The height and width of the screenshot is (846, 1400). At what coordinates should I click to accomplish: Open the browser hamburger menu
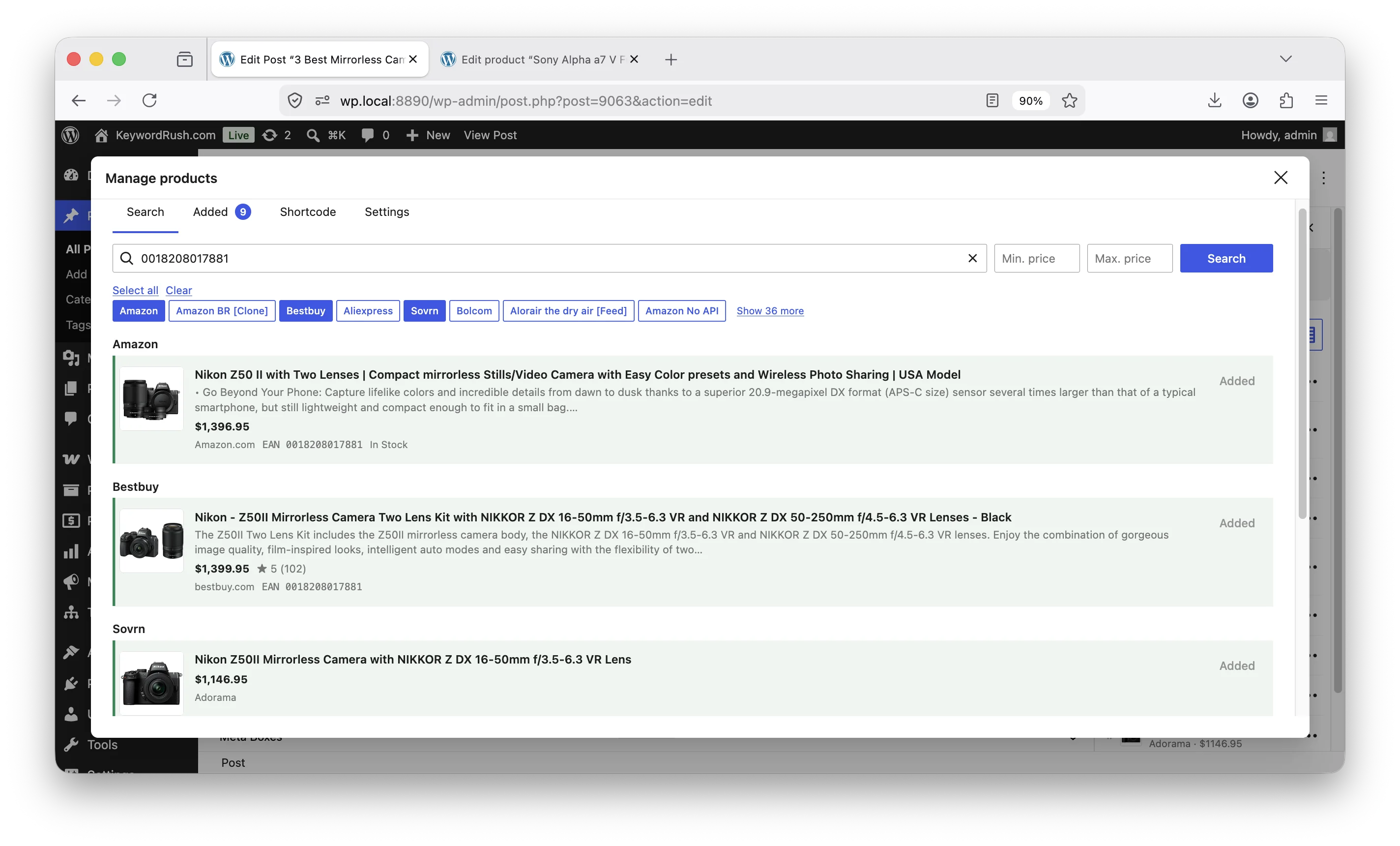point(1321,101)
